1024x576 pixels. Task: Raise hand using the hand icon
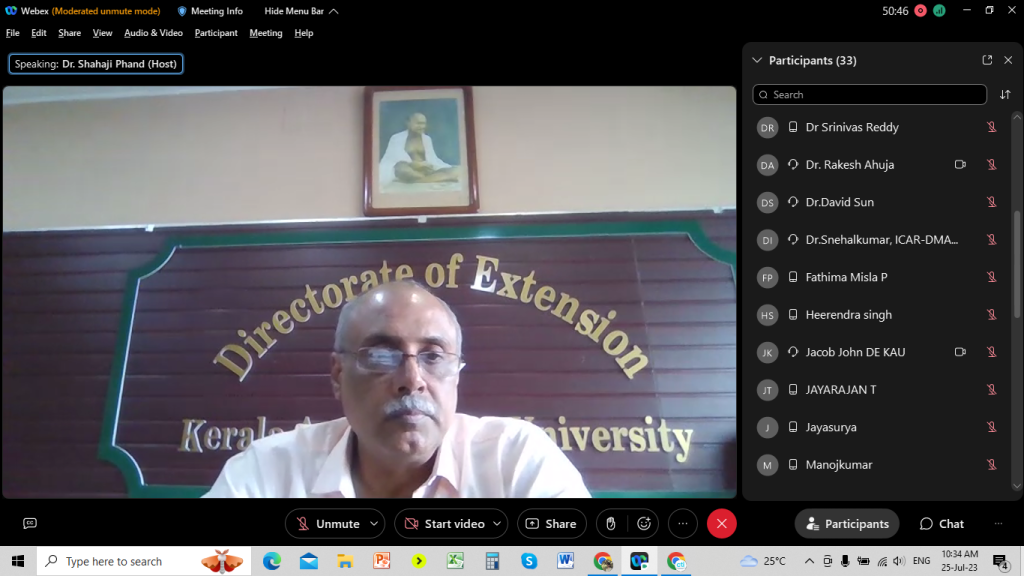tap(611, 524)
